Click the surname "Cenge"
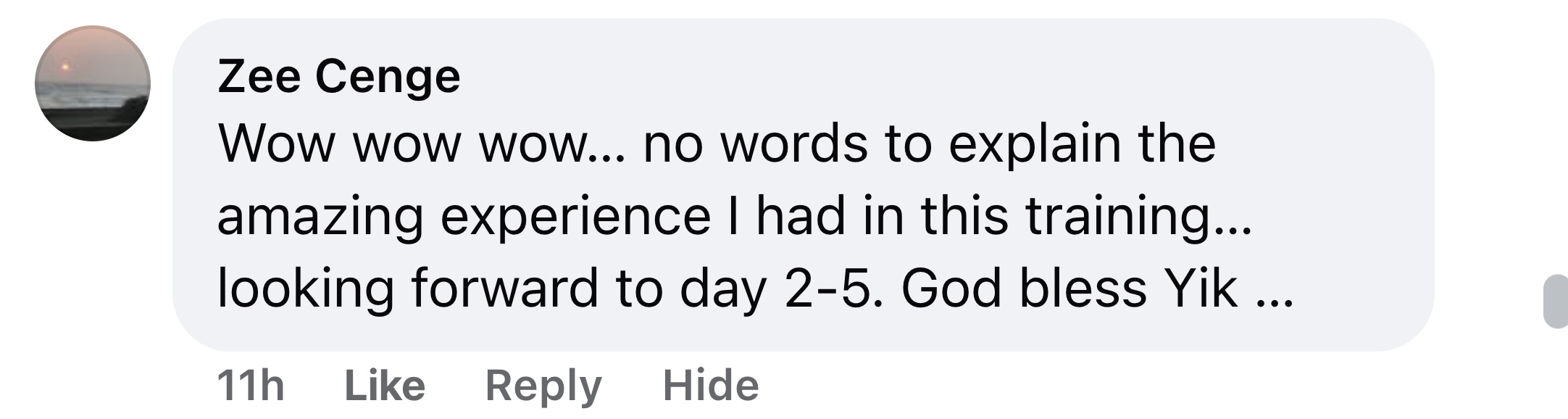The height and width of the screenshot is (419, 1568). tap(388, 76)
